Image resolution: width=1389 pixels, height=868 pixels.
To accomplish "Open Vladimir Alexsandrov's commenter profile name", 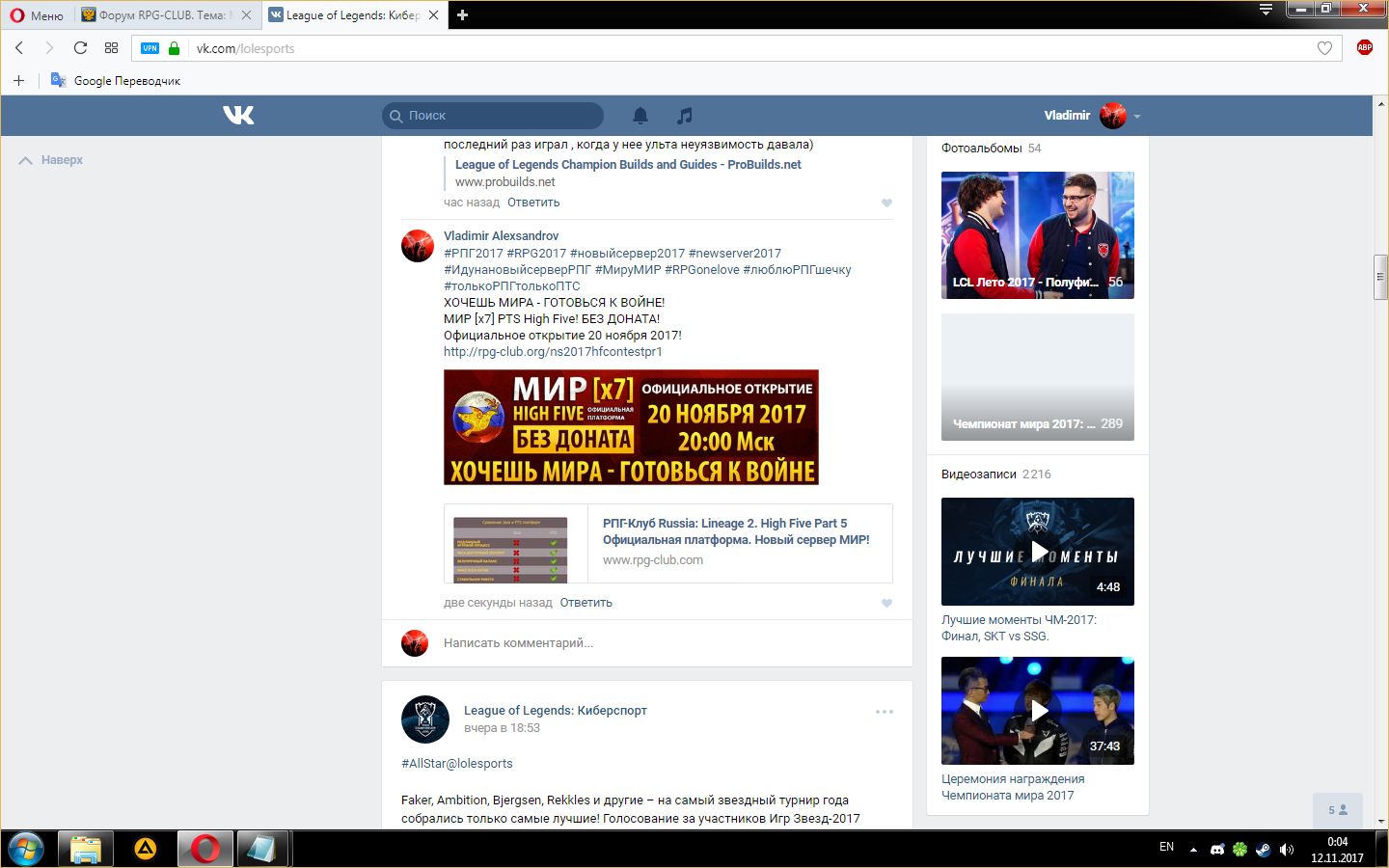I will click(501, 236).
